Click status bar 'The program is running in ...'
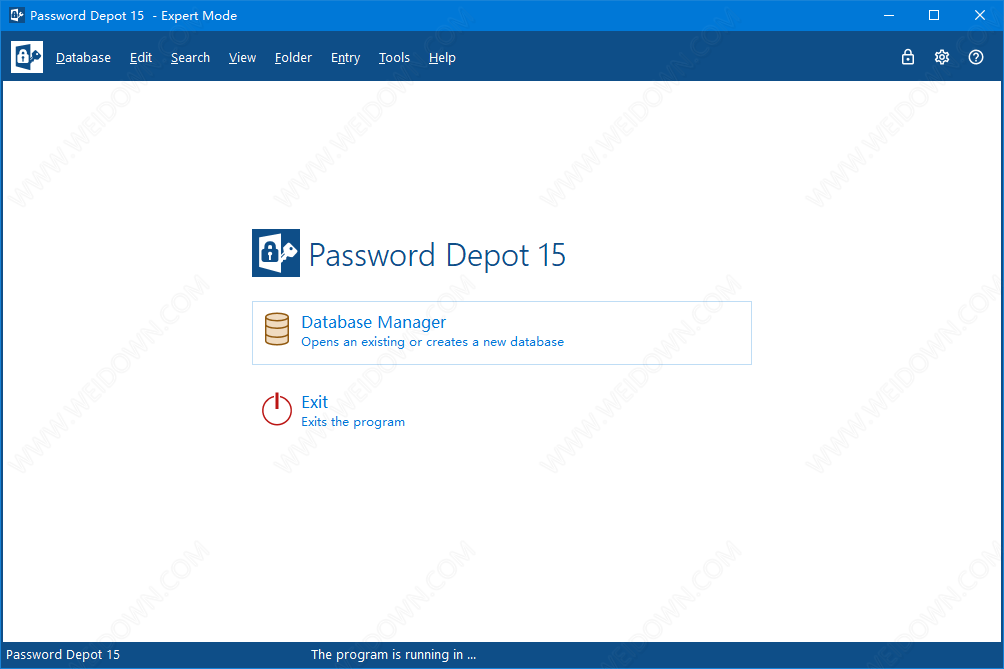Screen dimensions: 1004x669 393,654
